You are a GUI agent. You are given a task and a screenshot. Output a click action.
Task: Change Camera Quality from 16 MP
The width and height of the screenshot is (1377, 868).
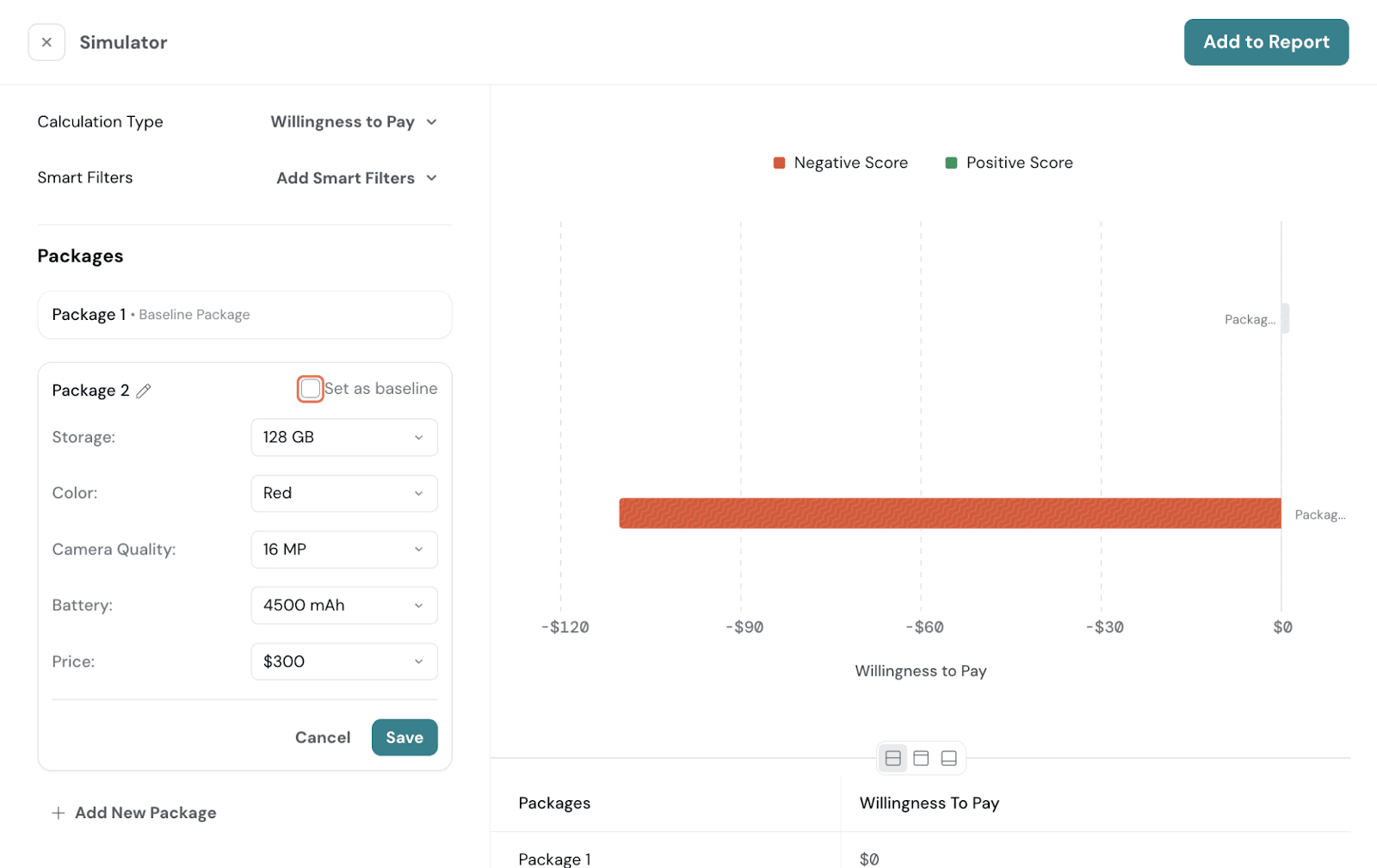[343, 549]
